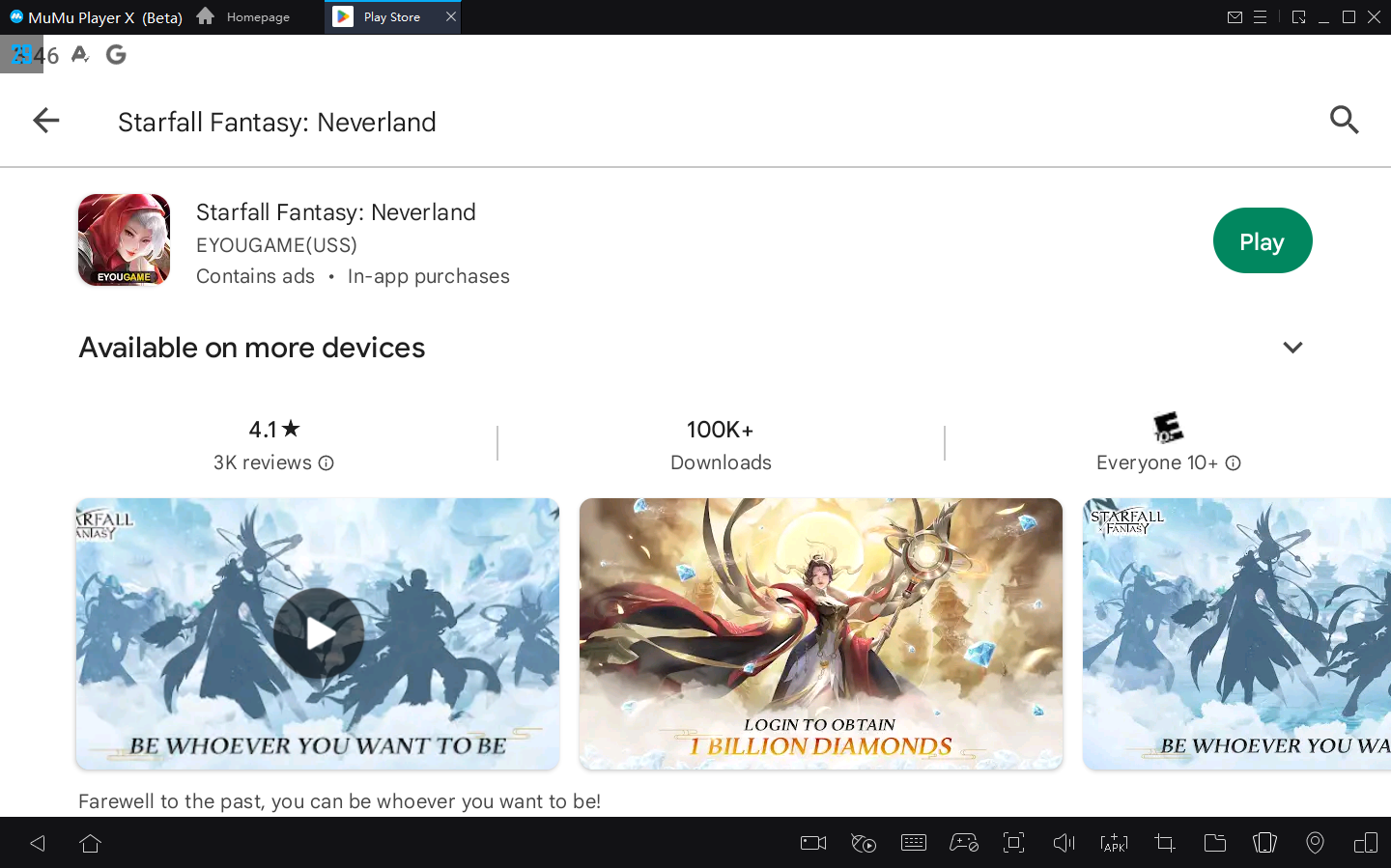
Task: Expand the Available on more devices section
Action: coord(1292,348)
